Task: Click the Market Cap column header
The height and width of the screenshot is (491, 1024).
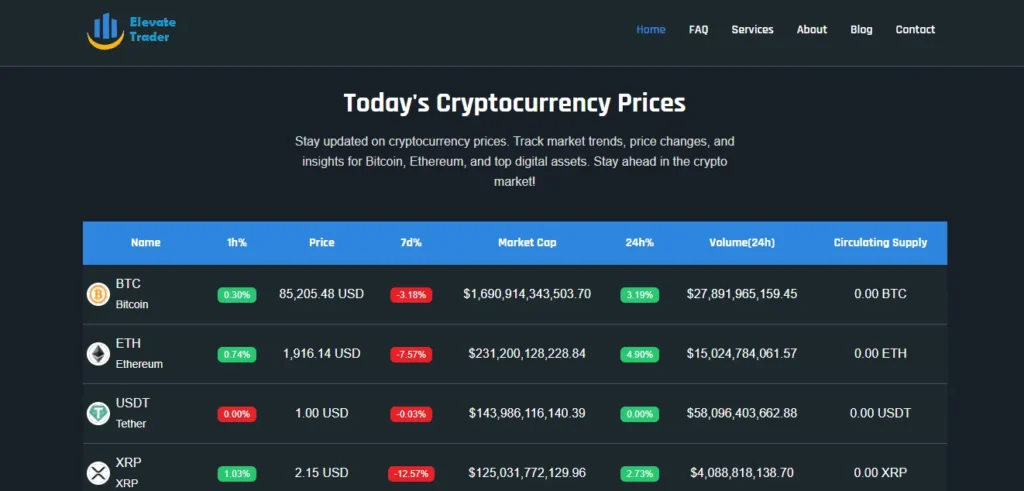Action: 527,242
